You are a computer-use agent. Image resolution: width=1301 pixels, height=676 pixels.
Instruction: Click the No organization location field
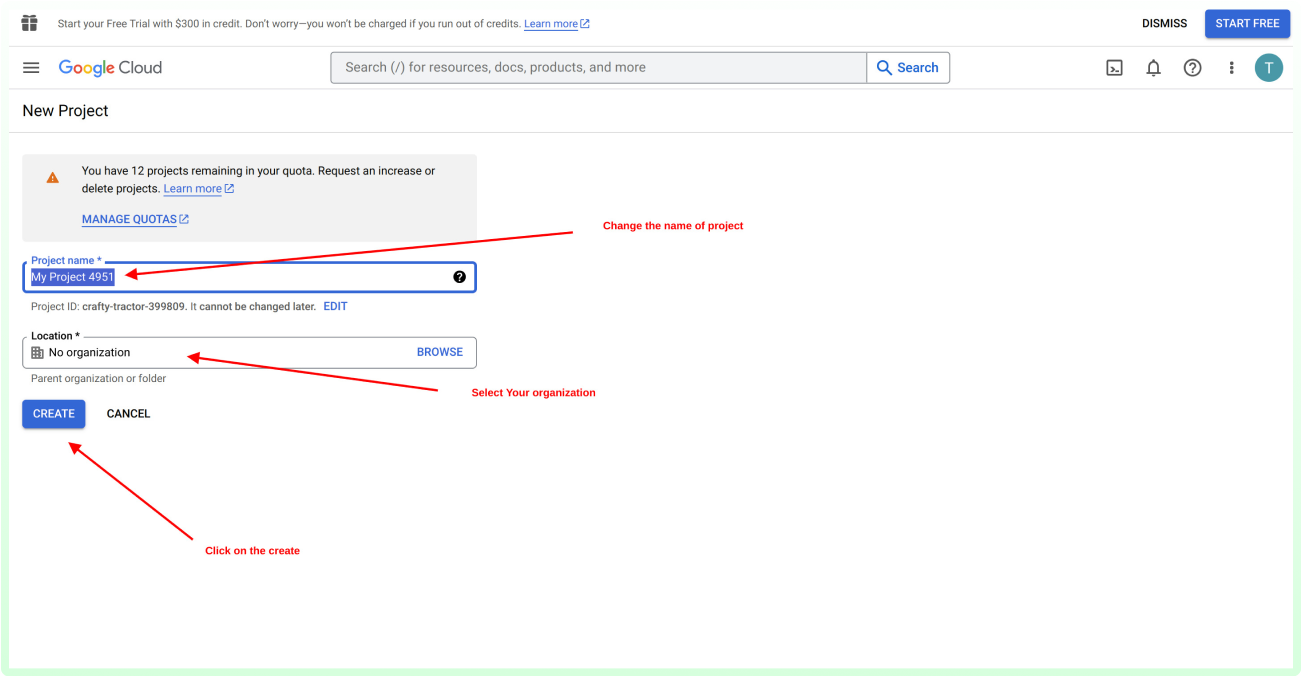point(220,353)
